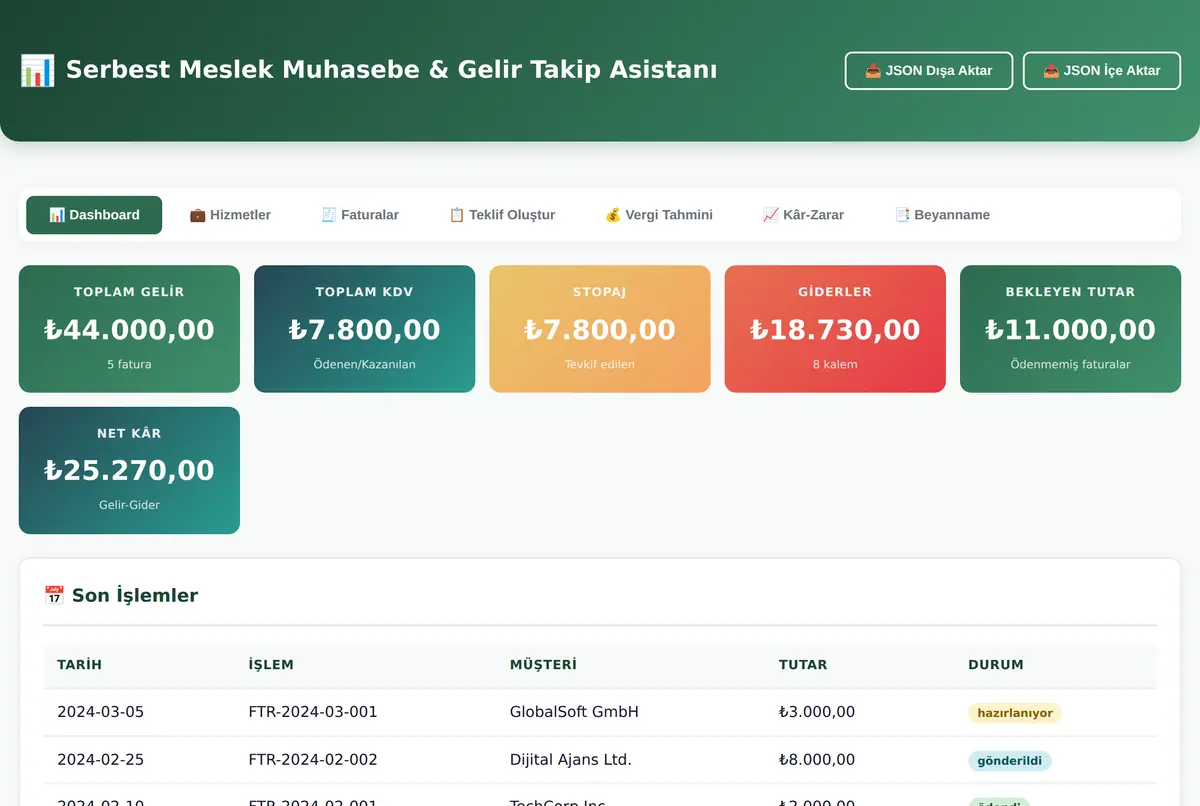The height and width of the screenshot is (806, 1200).
Task: Click the DURUM column header
Action: (996, 665)
